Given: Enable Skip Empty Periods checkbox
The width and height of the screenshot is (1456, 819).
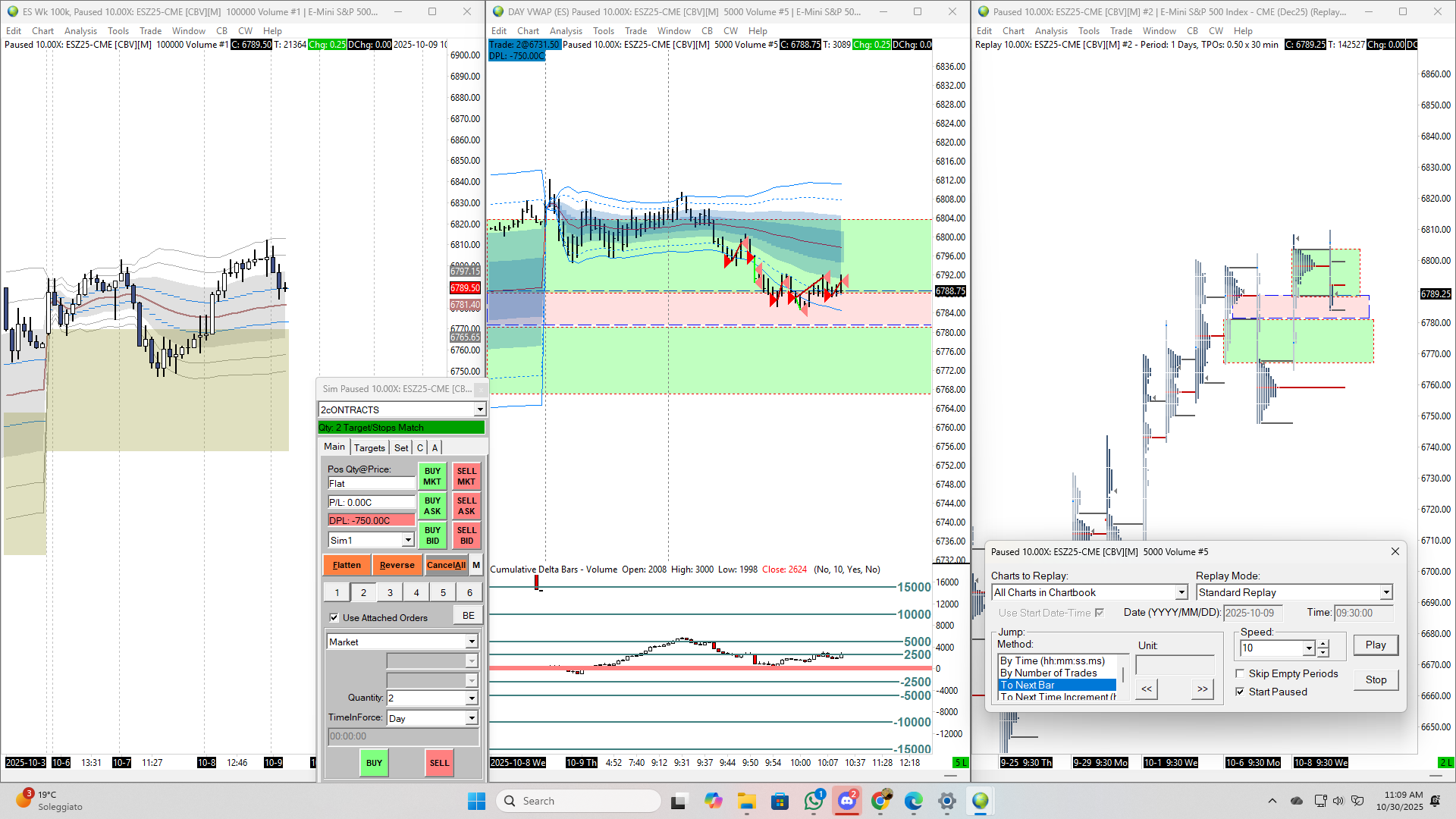Looking at the screenshot, I should [x=1241, y=673].
